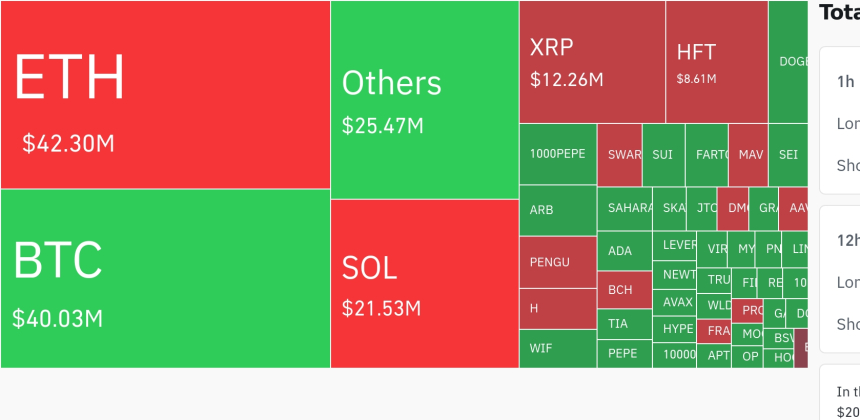This screenshot has width=860, height=420.
Task: Open the Others $25.47M block
Action: click(424, 100)
